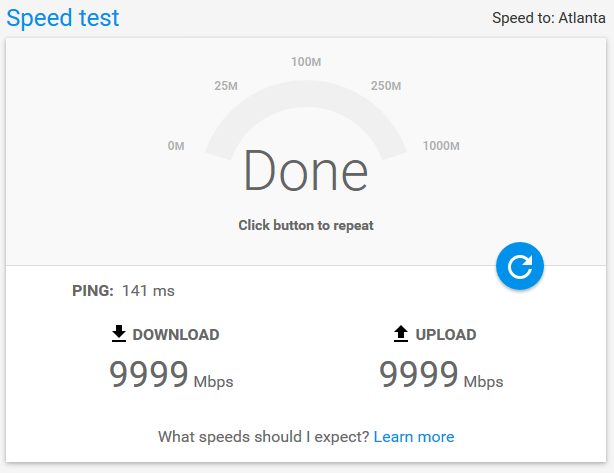Click the 250M gauge marker

(386, 86)
